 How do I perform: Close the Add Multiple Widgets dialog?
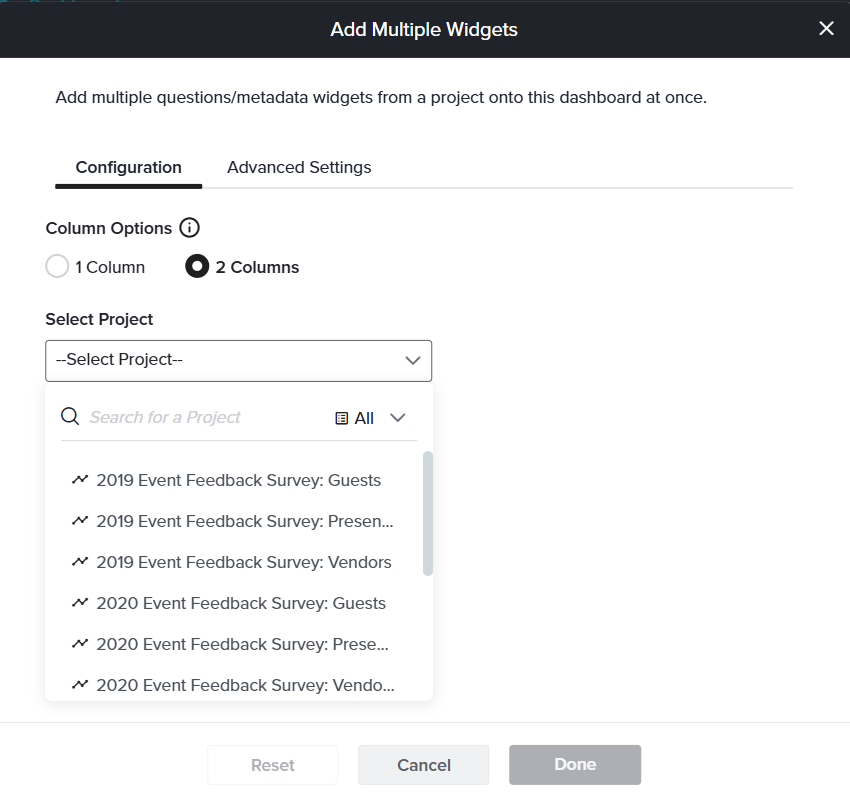tap(826, 29)
